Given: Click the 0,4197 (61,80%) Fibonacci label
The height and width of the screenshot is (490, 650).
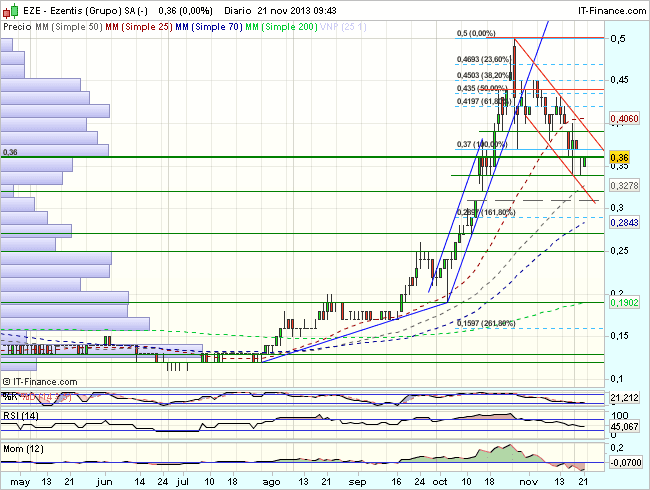Looking at the screenshot, I should (x=482, y=101).
